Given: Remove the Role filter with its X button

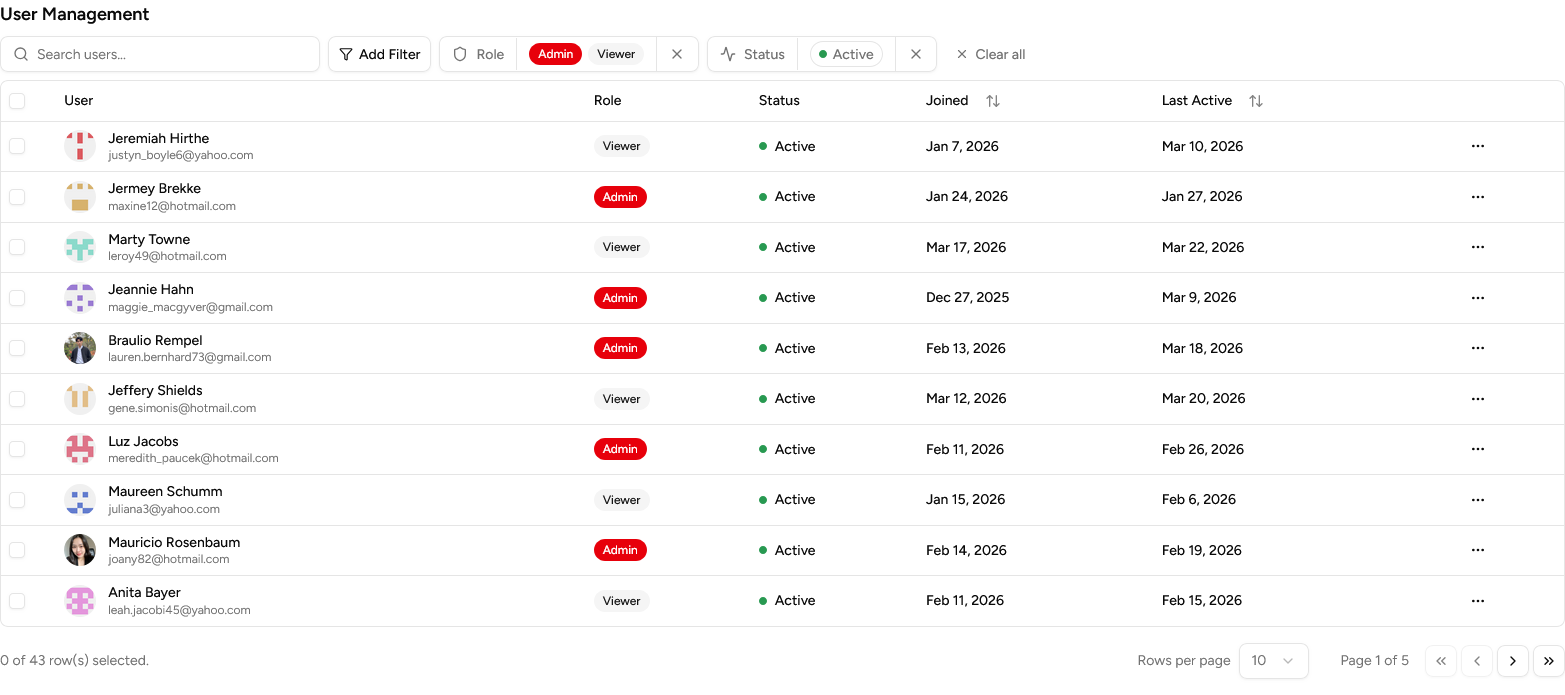Looking at the screenshot, I should click(x=677, y=53).
